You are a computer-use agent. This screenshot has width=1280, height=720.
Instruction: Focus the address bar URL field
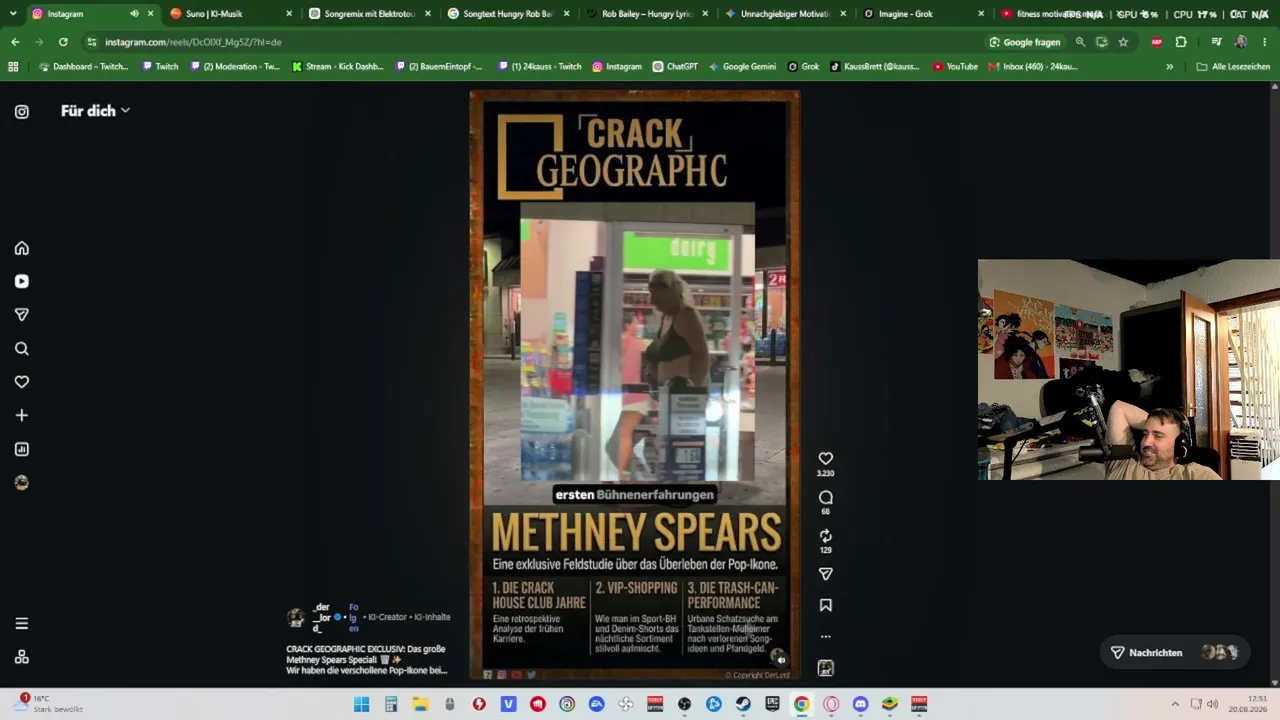pyautogui.click(x=530, y=42)
